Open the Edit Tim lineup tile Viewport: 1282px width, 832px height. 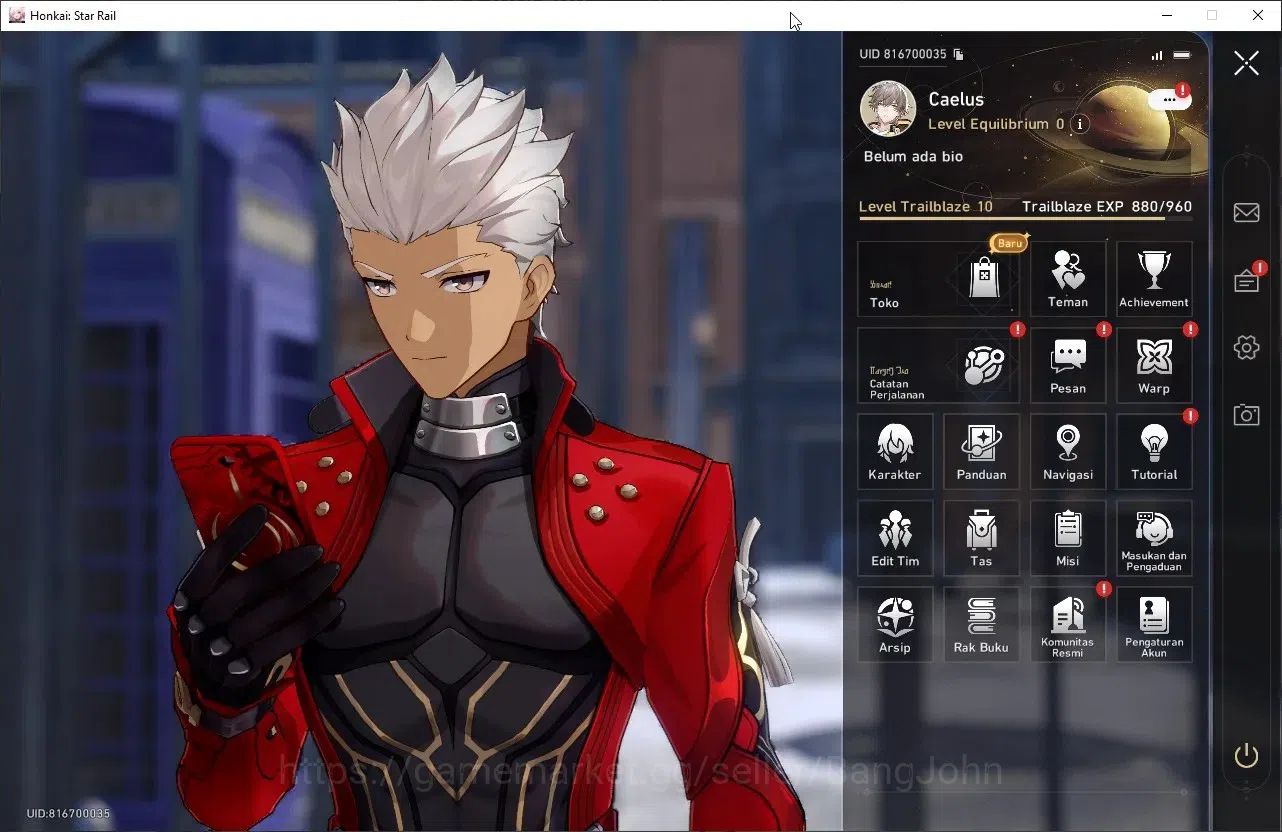point(895,538)
